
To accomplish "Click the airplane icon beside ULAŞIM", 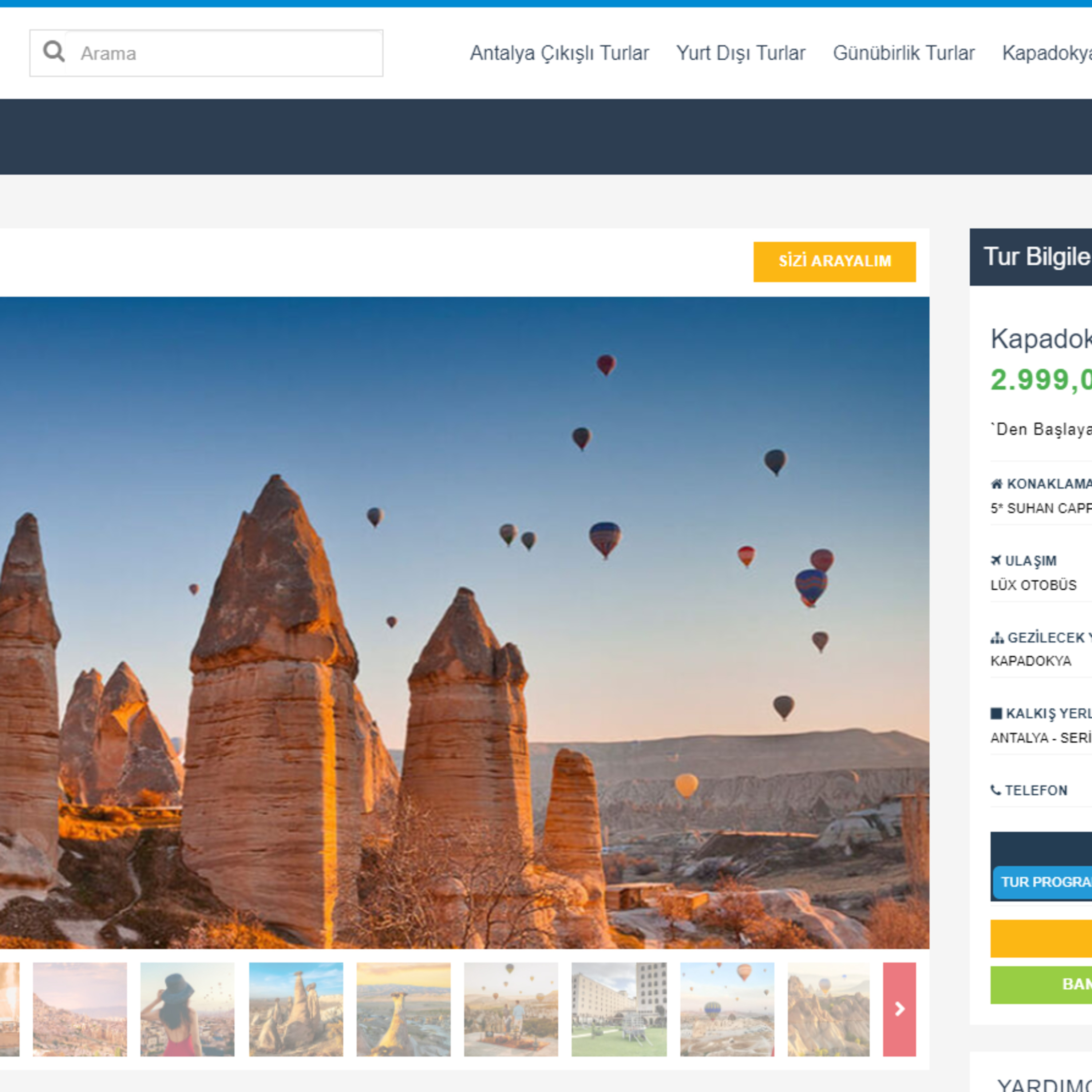I will pyautogui.click(x=996, y=560).
